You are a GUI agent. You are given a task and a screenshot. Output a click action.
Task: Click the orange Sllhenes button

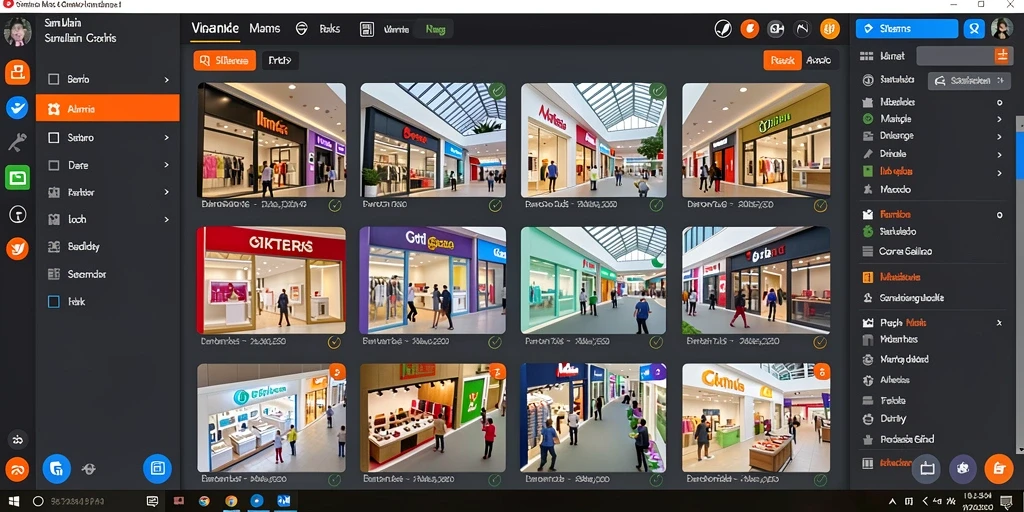point(225,61)
